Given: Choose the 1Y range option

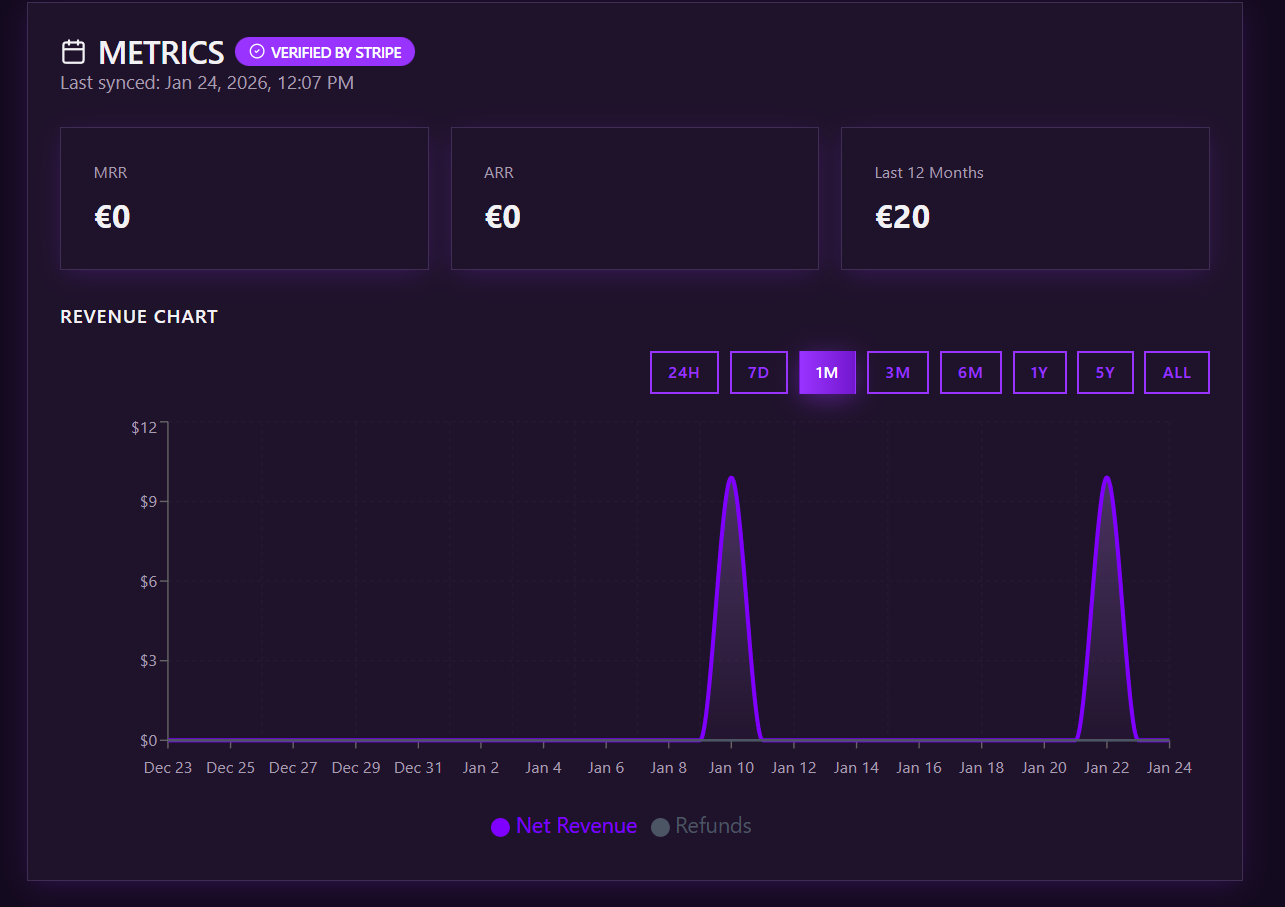Looking at the screenshot, I should point(1040,371).
